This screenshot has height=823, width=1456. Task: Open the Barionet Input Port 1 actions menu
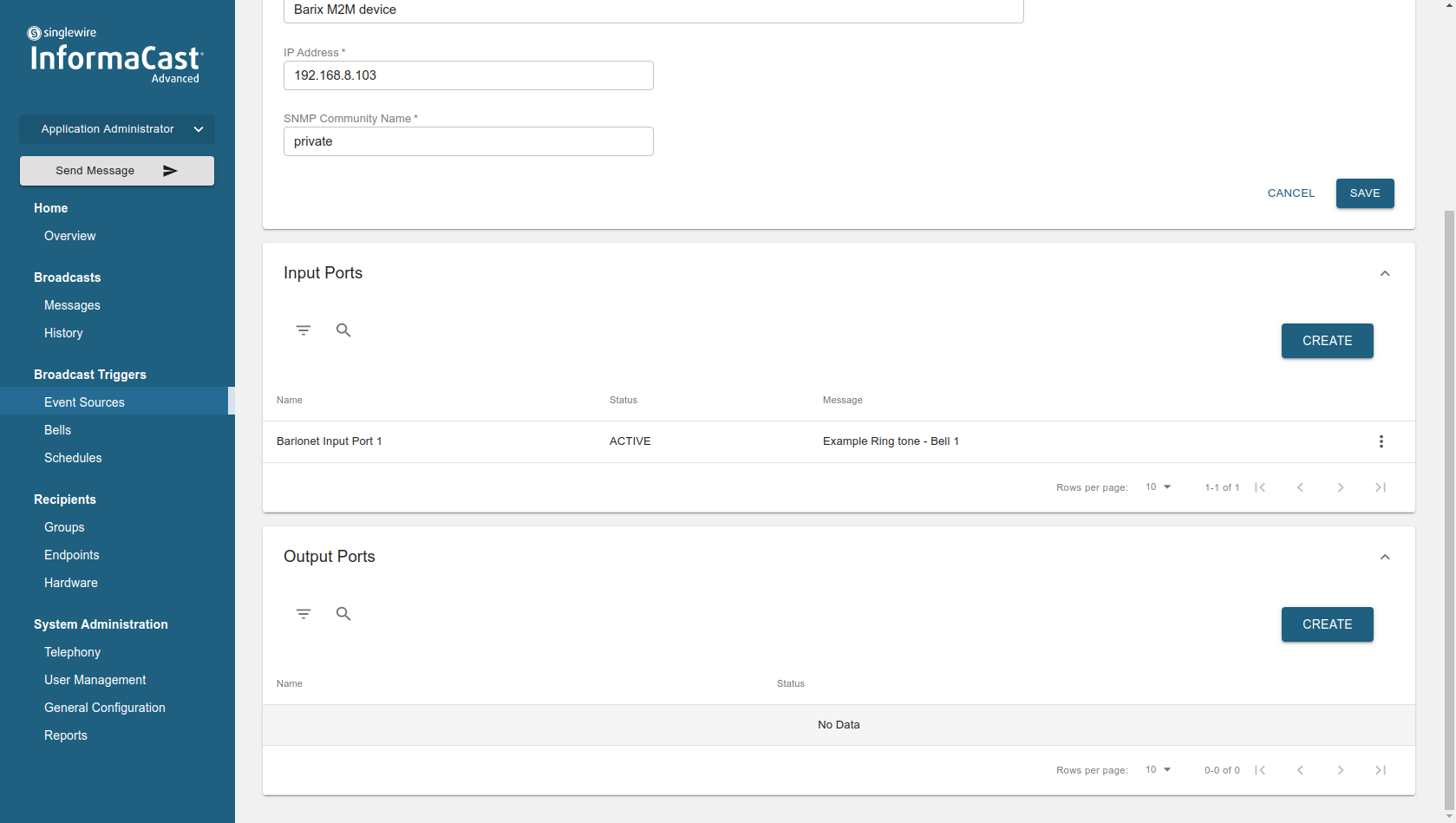tap(1381, 441)
